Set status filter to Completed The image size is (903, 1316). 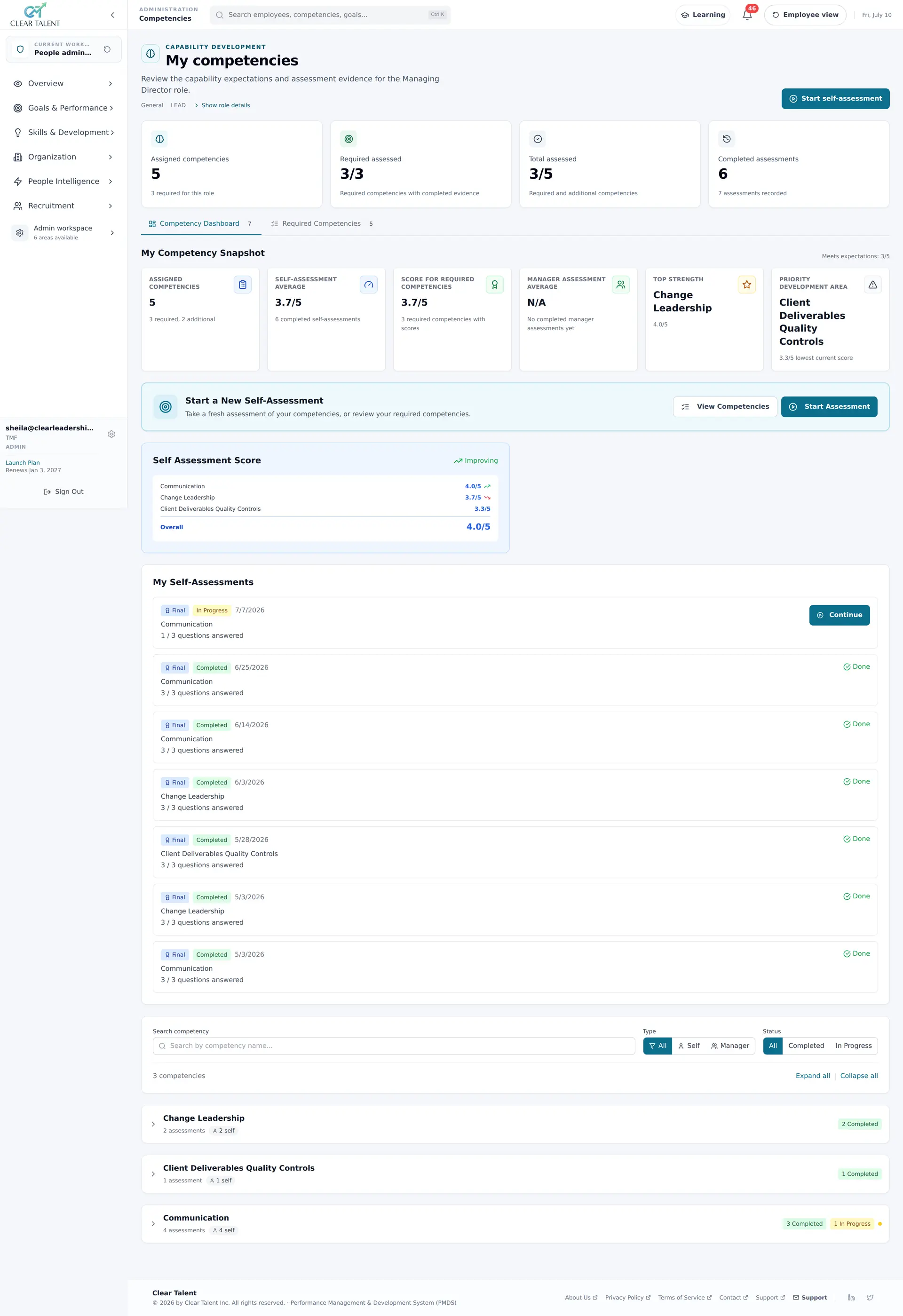point(806,1046)
